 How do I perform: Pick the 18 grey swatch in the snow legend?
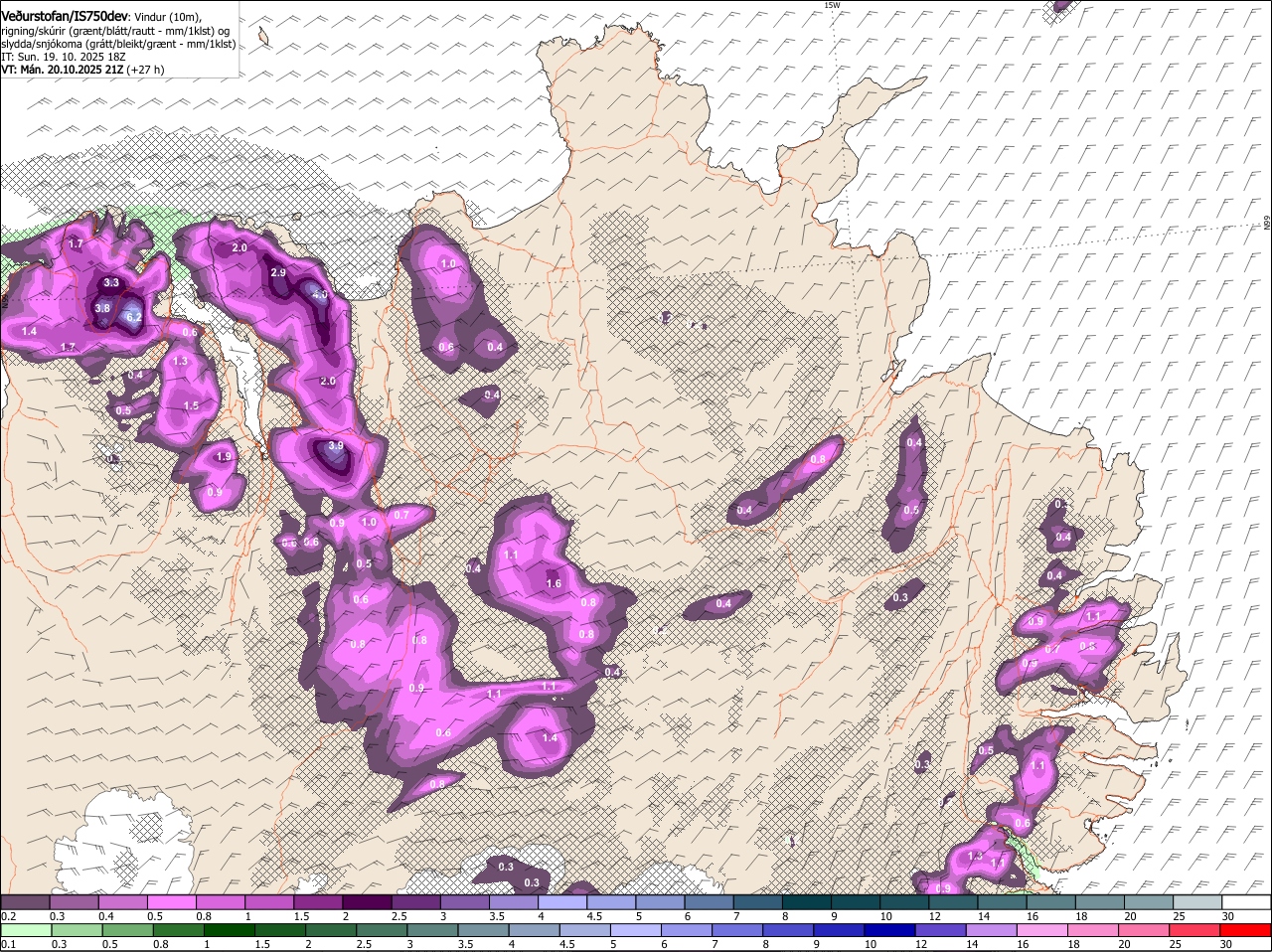1100,902
